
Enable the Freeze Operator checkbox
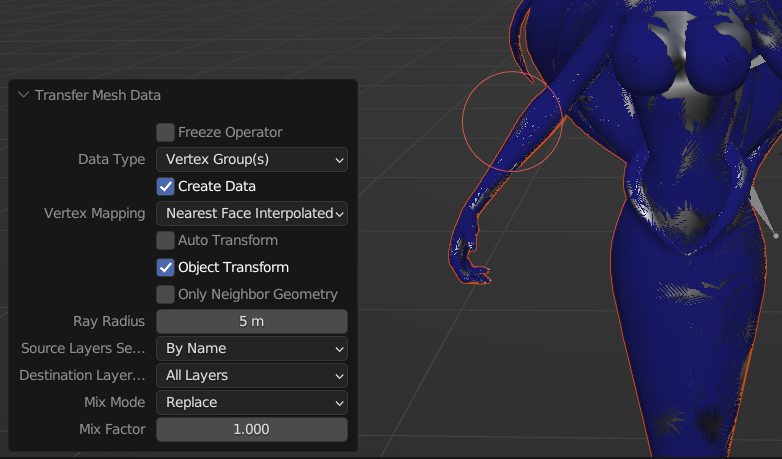click(165, 132)
